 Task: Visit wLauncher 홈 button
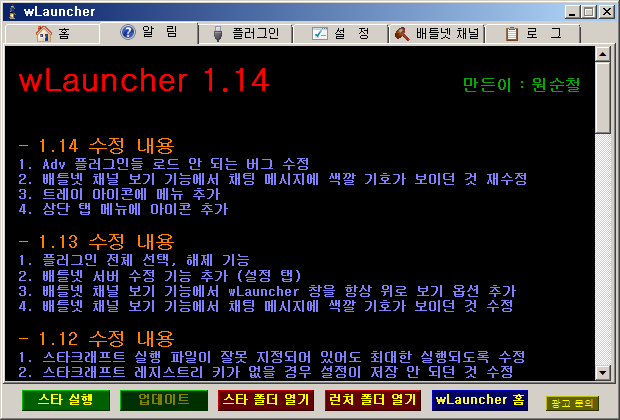coord(480,400)
